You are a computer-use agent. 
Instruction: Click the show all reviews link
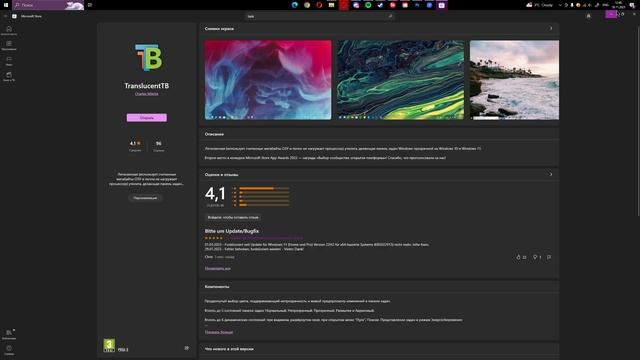coord(218,269)
